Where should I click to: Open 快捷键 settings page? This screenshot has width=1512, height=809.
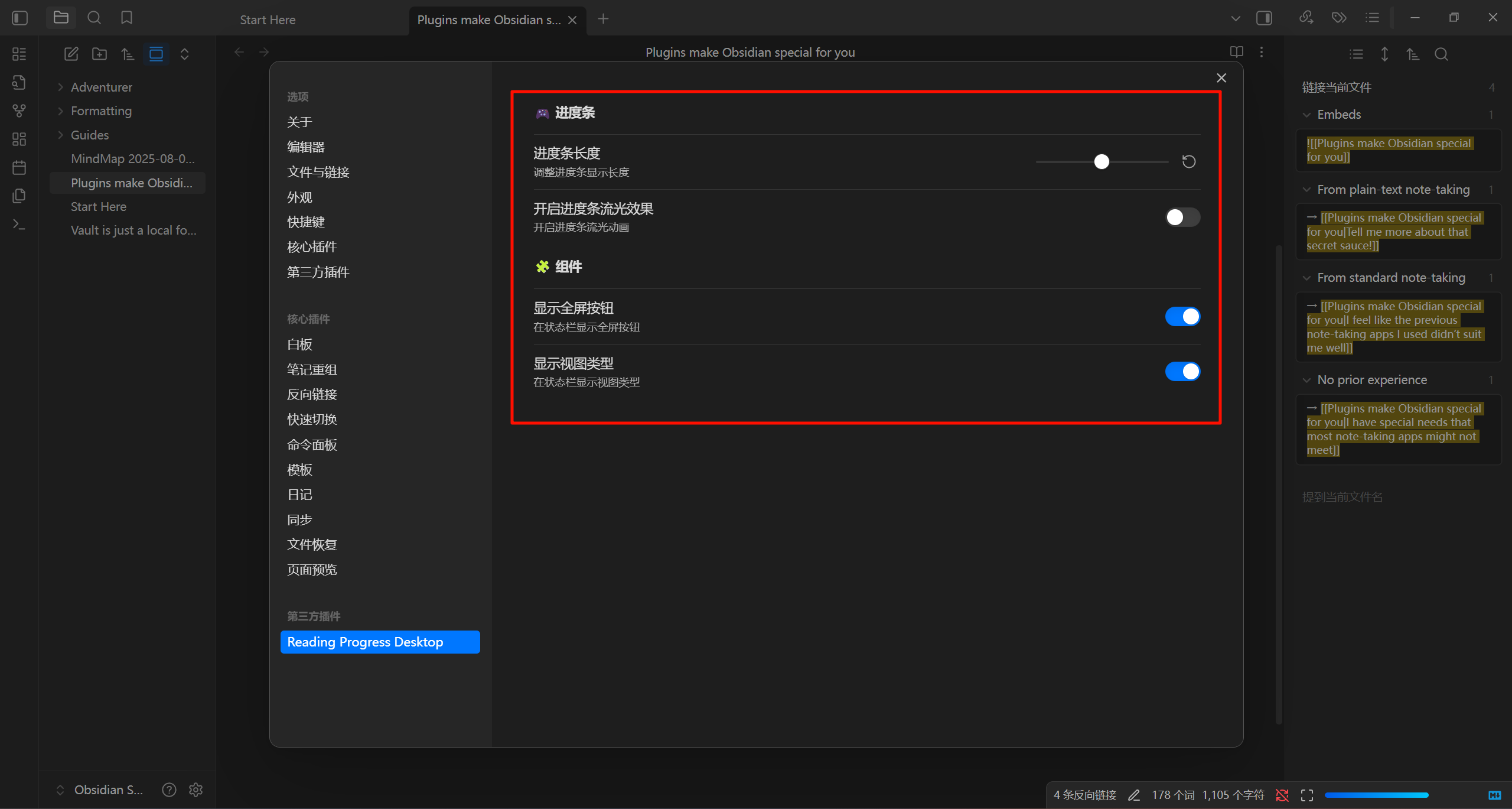click(x=305, y=222)
